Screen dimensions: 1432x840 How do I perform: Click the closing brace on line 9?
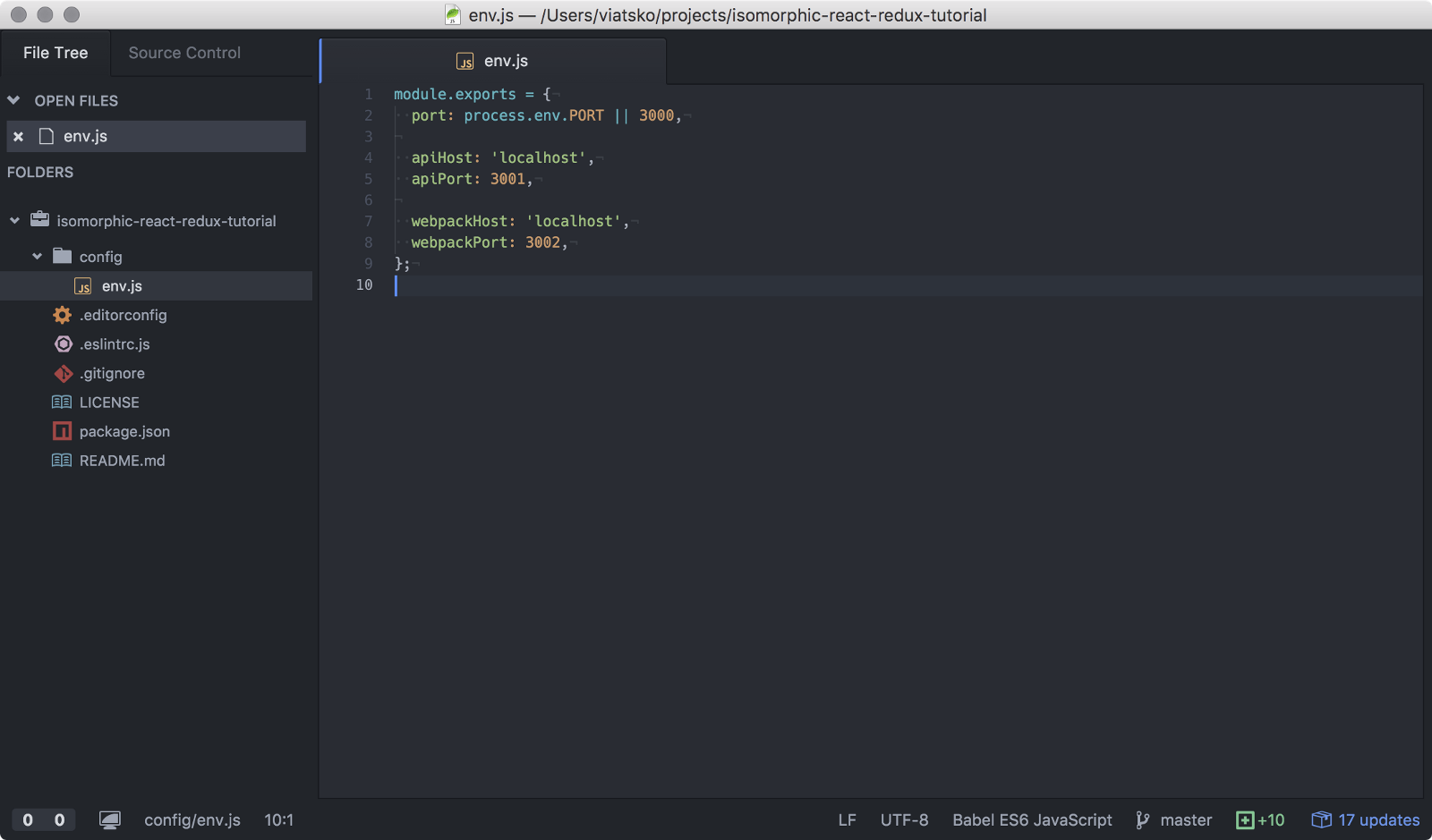pyautogui.click(x=398, y=264)
